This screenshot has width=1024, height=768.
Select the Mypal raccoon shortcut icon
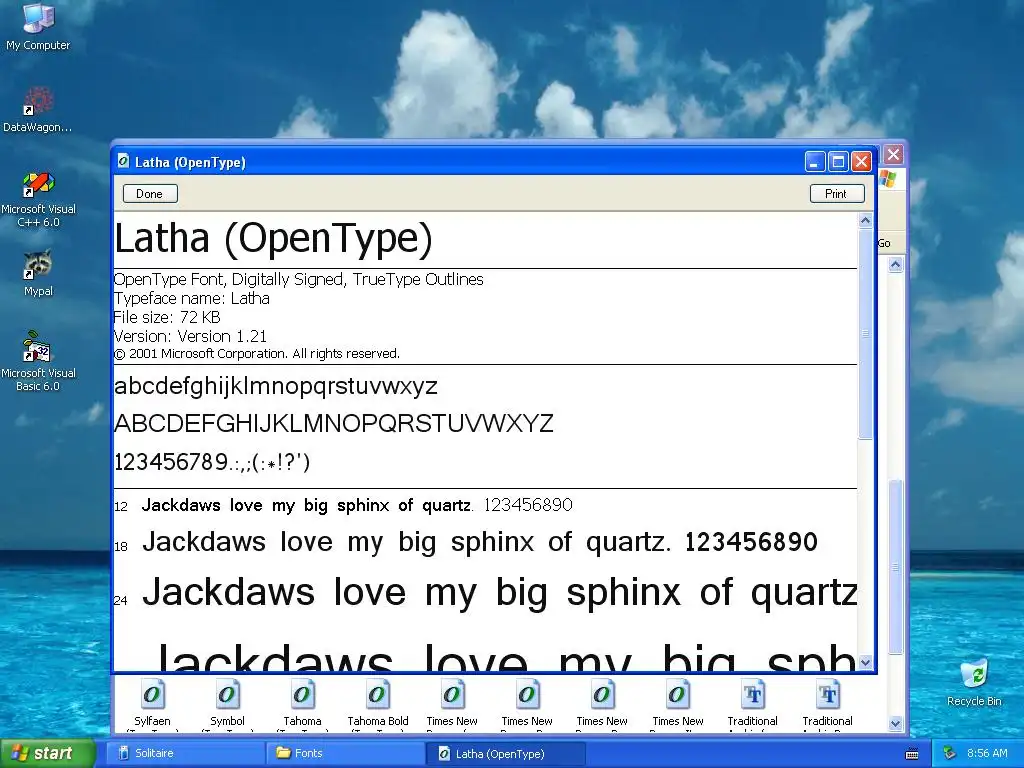(x=38, y=273)
